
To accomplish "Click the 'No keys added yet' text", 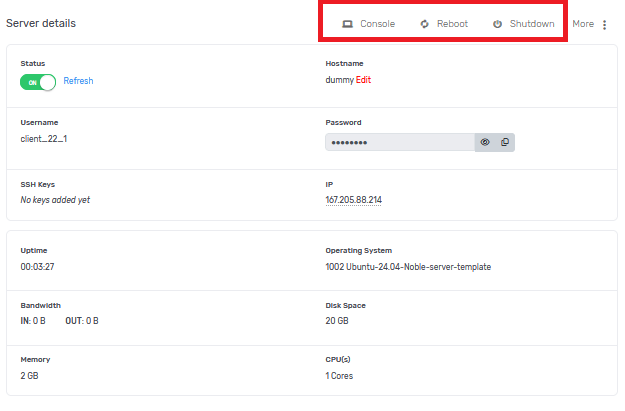I will (x=55, y=200).
